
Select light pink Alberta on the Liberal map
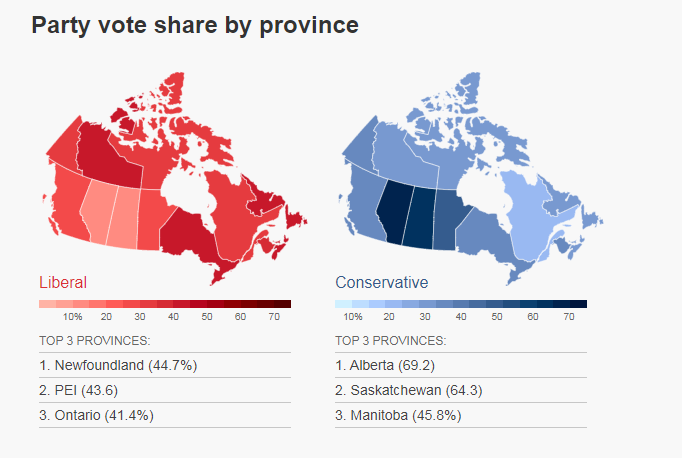[98, 213]
